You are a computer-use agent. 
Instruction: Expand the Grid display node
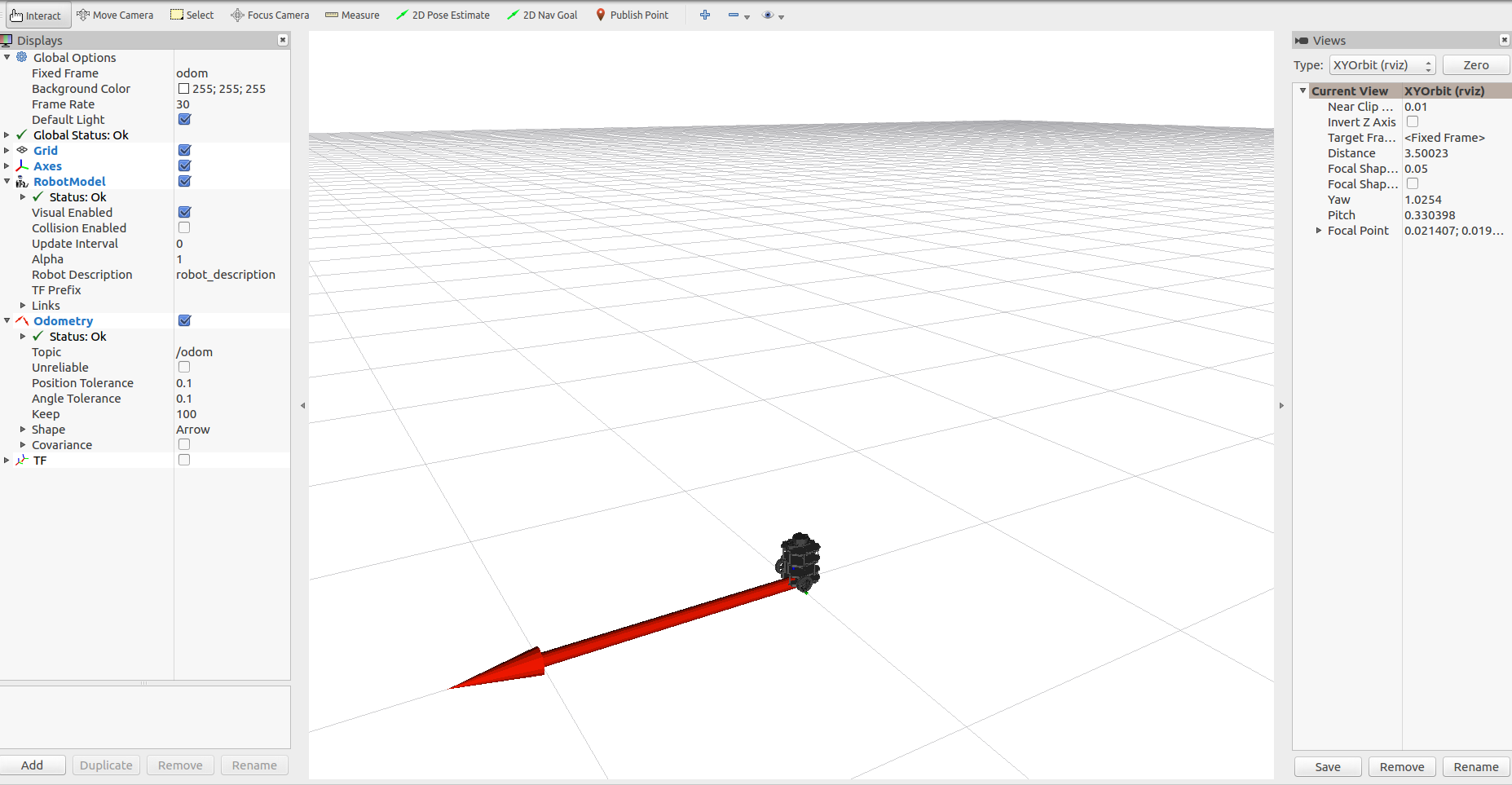click(7, 150)
